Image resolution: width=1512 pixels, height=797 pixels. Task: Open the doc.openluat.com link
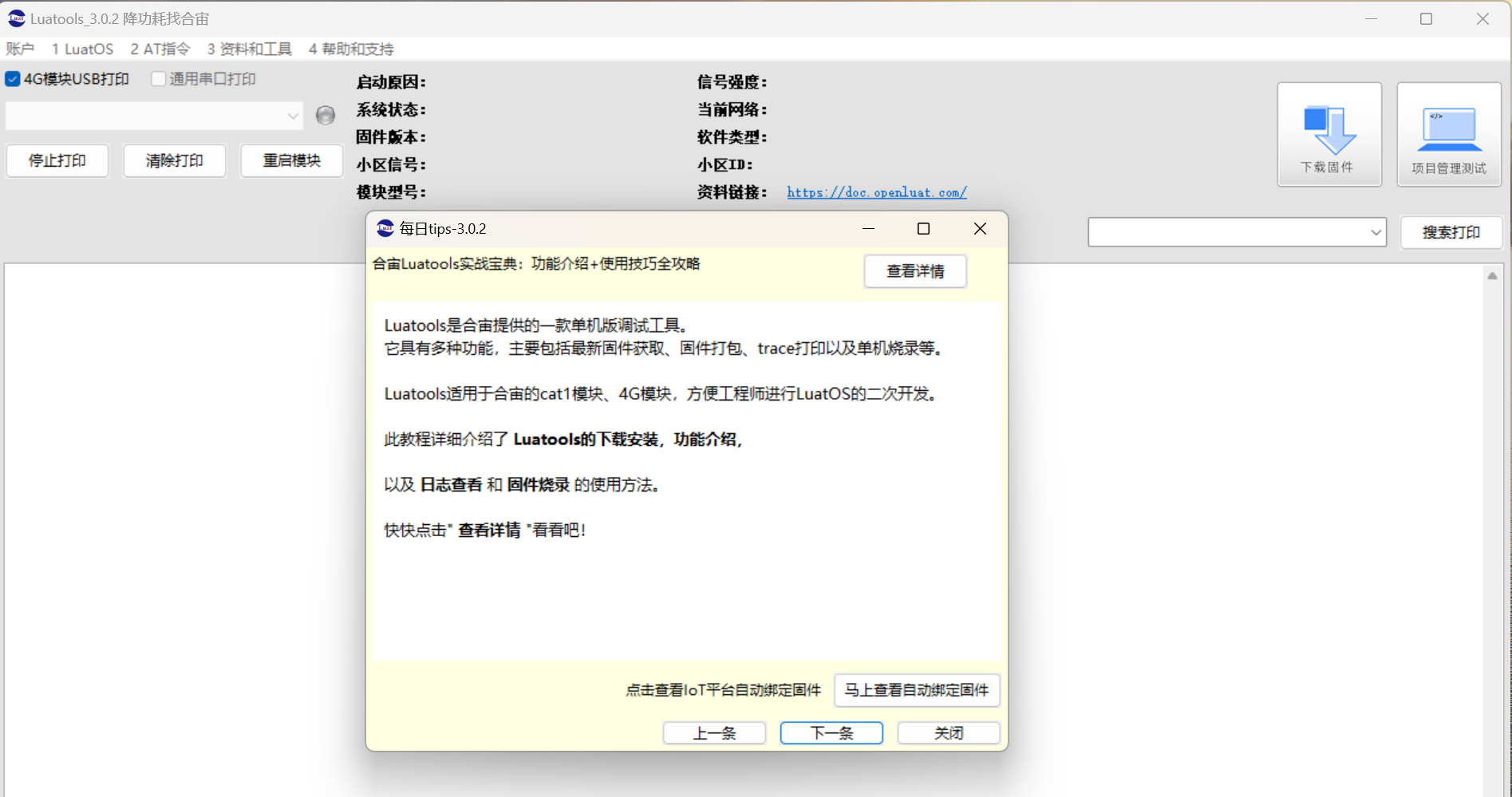coord(877,192)
